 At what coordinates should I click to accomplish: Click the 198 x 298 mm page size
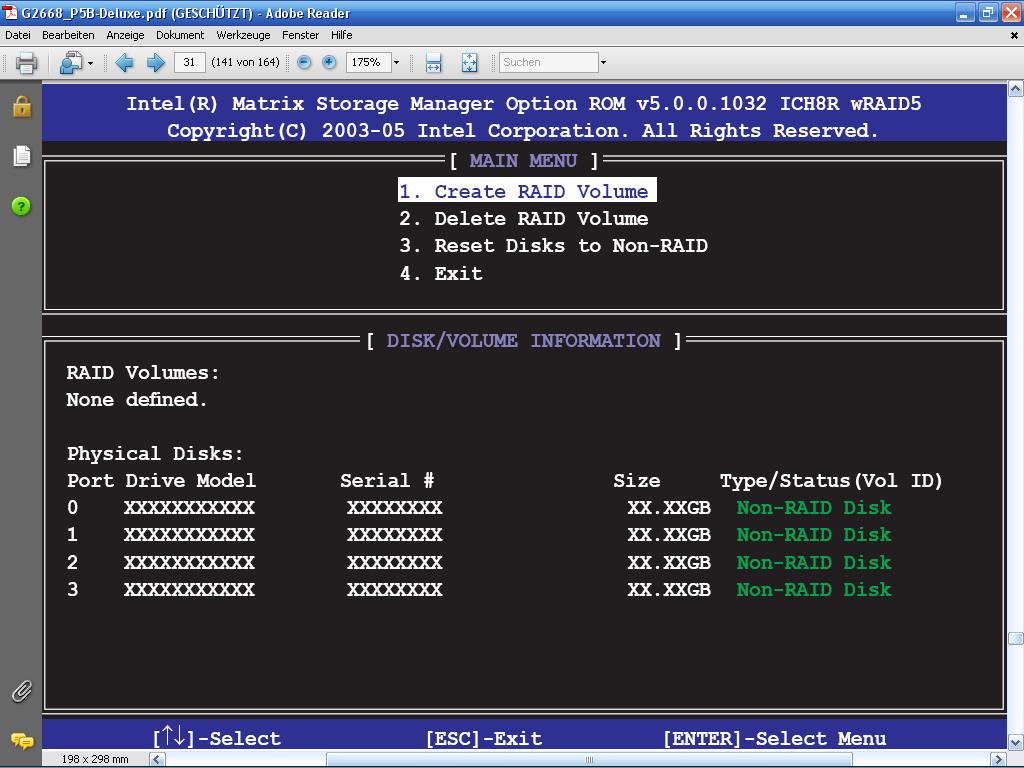click(95, 760)
